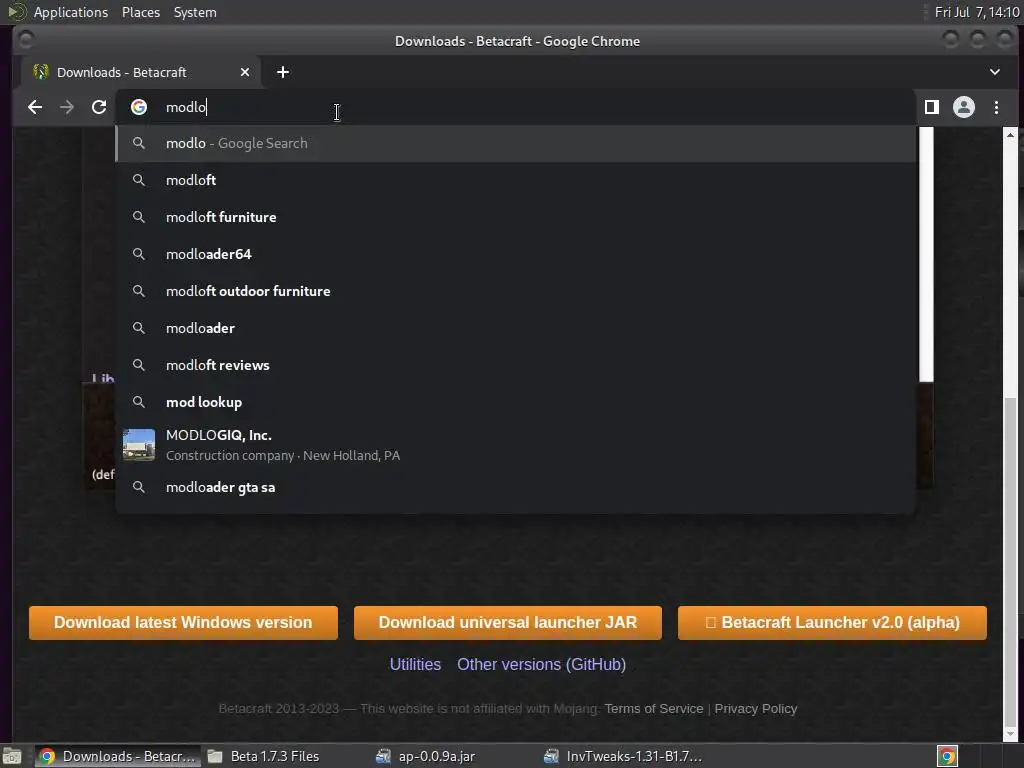1024x768 pixels.
Task: Open the Places menu
Action: (141, 12)
